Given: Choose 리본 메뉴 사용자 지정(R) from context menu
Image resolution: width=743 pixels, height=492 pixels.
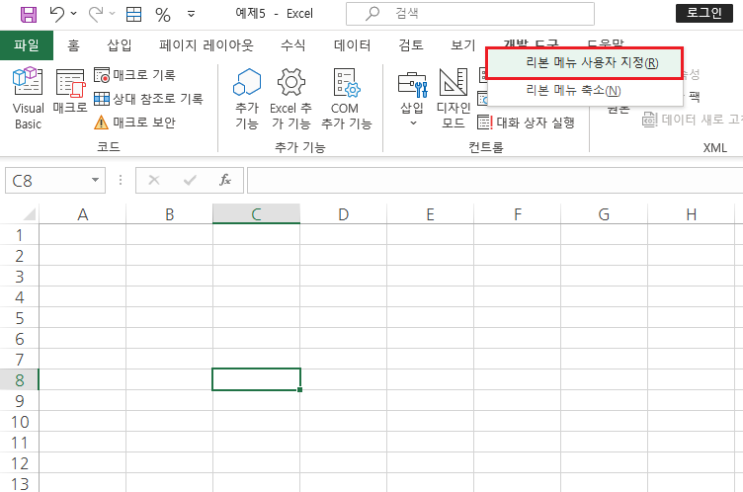Looking at the screenshot, I should point(585,63).
